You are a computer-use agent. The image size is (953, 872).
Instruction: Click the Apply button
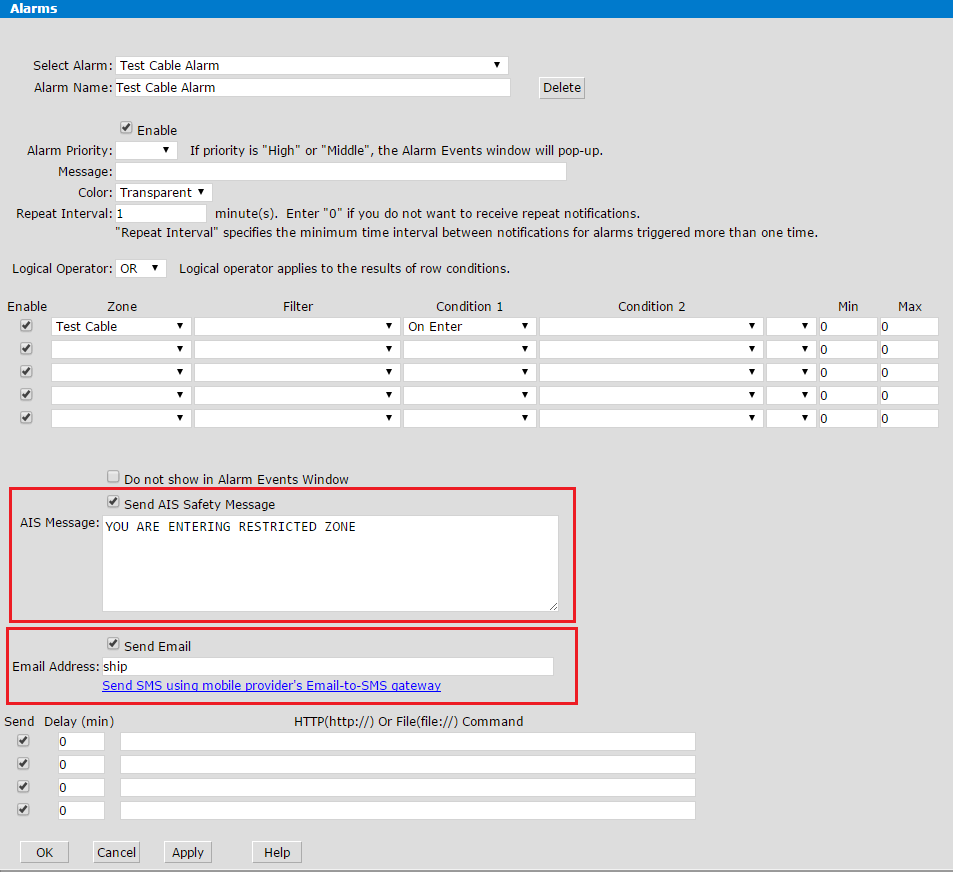tap(188, 852)
